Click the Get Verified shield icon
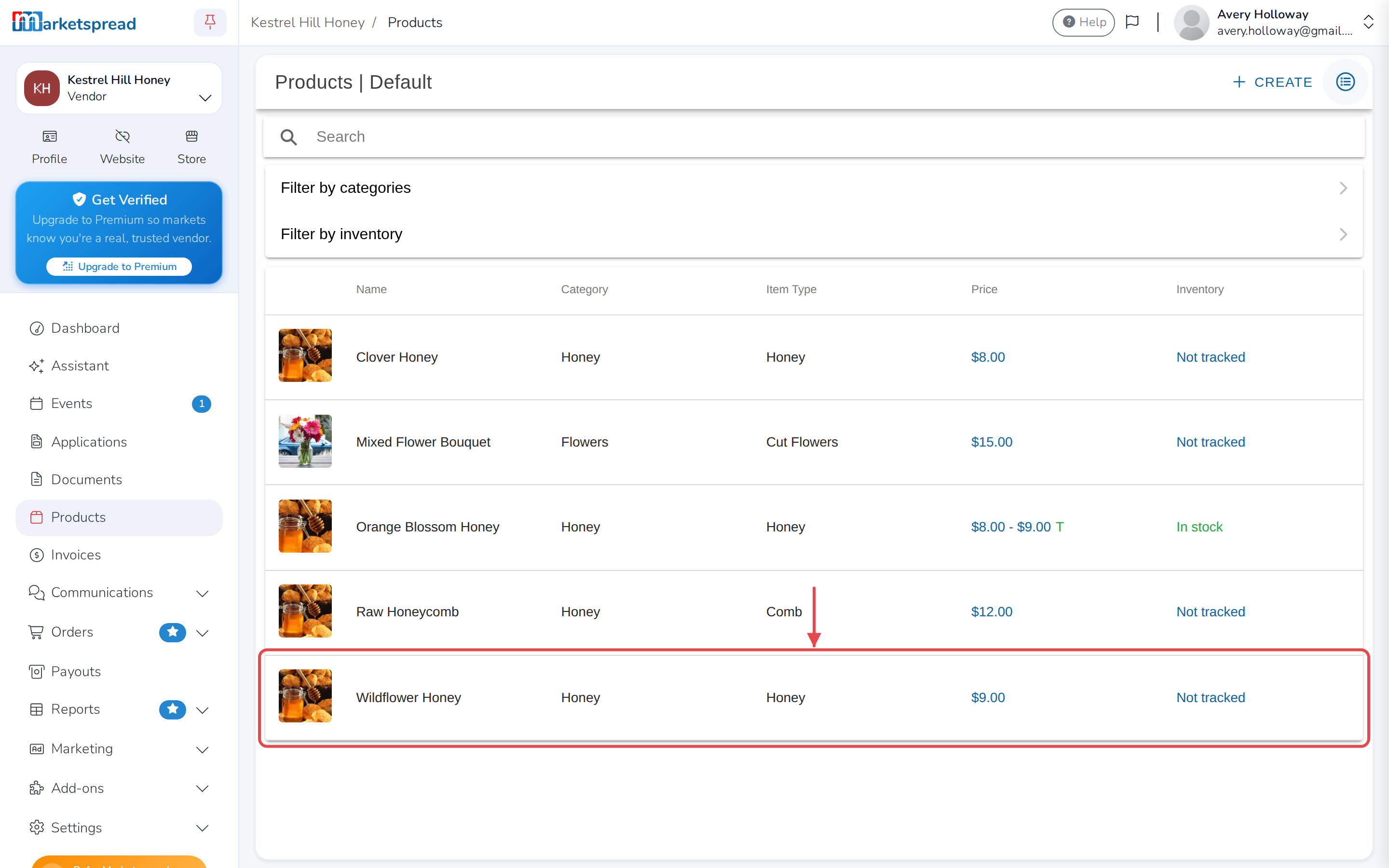The width and height of the screenshot is (1389, 868). click(x=79, y=199)
